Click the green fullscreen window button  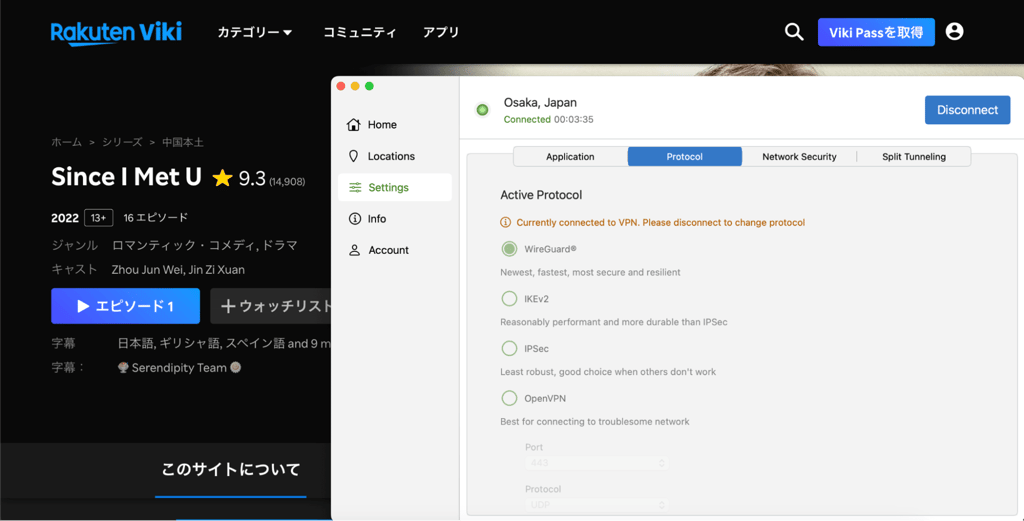370,86
